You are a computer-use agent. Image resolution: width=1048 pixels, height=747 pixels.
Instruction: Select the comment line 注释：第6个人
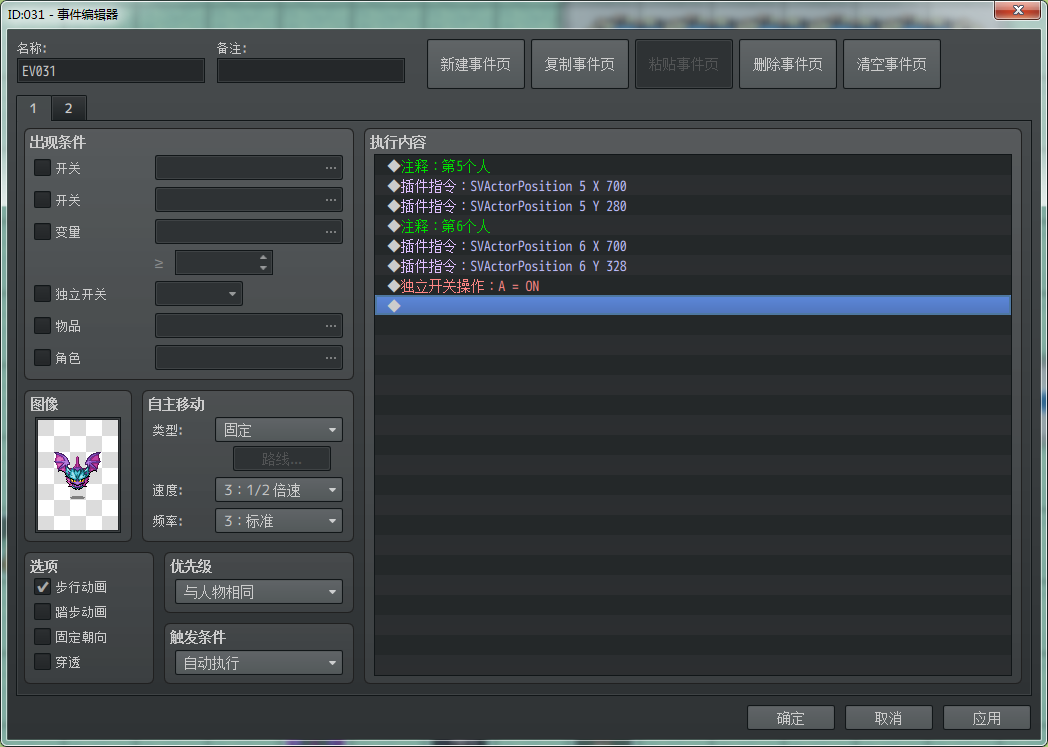(x=693, y=226)
